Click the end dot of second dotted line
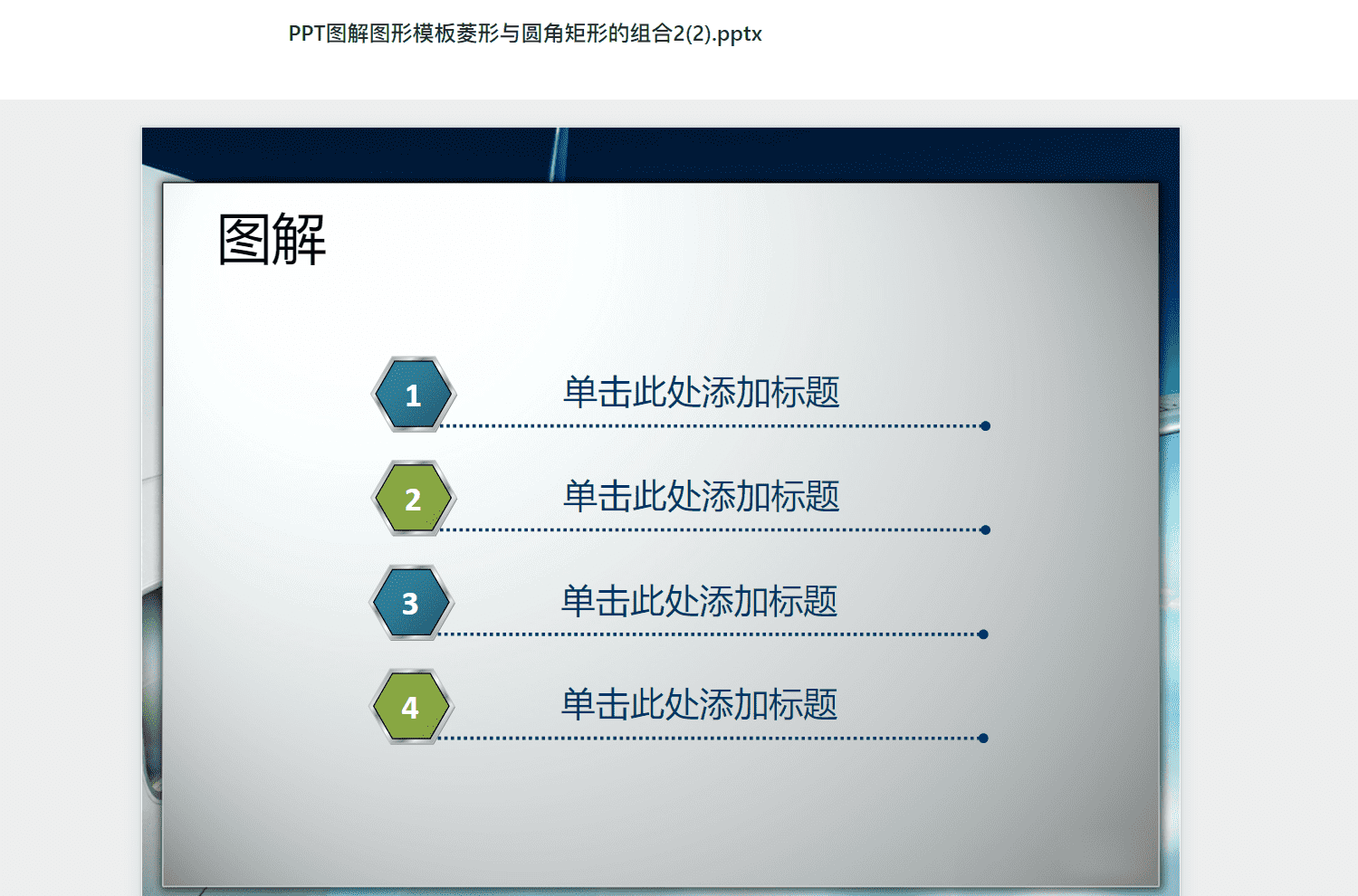The height and width of the screenshot is (896, 1358). pos(985,530)
